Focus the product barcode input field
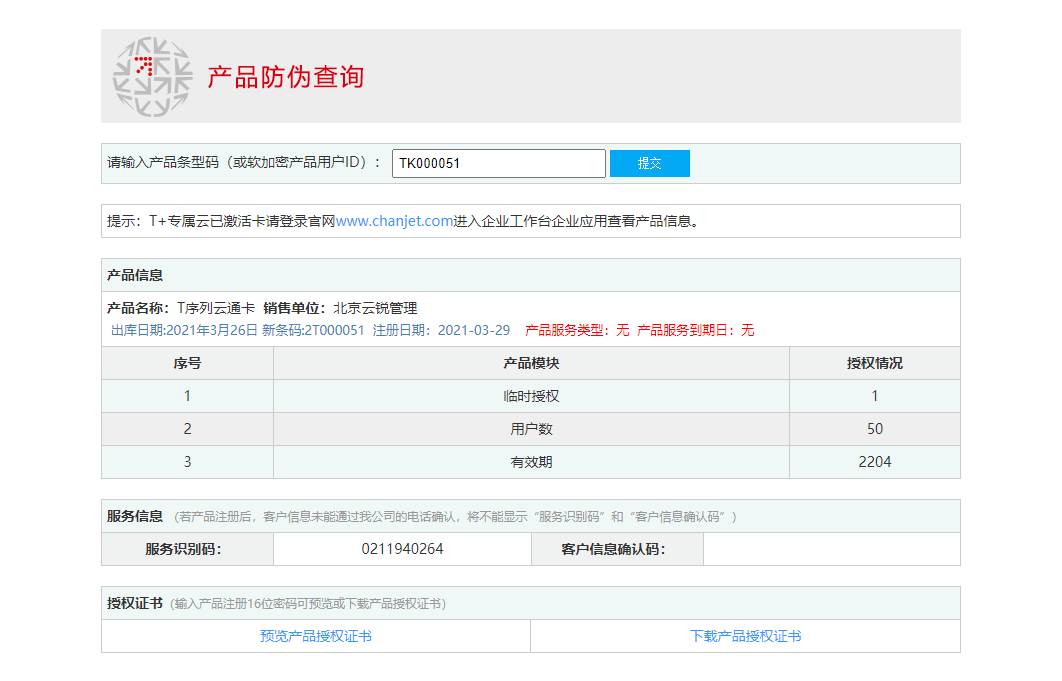The image size is (1062, 681). pyautogui.click(x=498, y=163)
